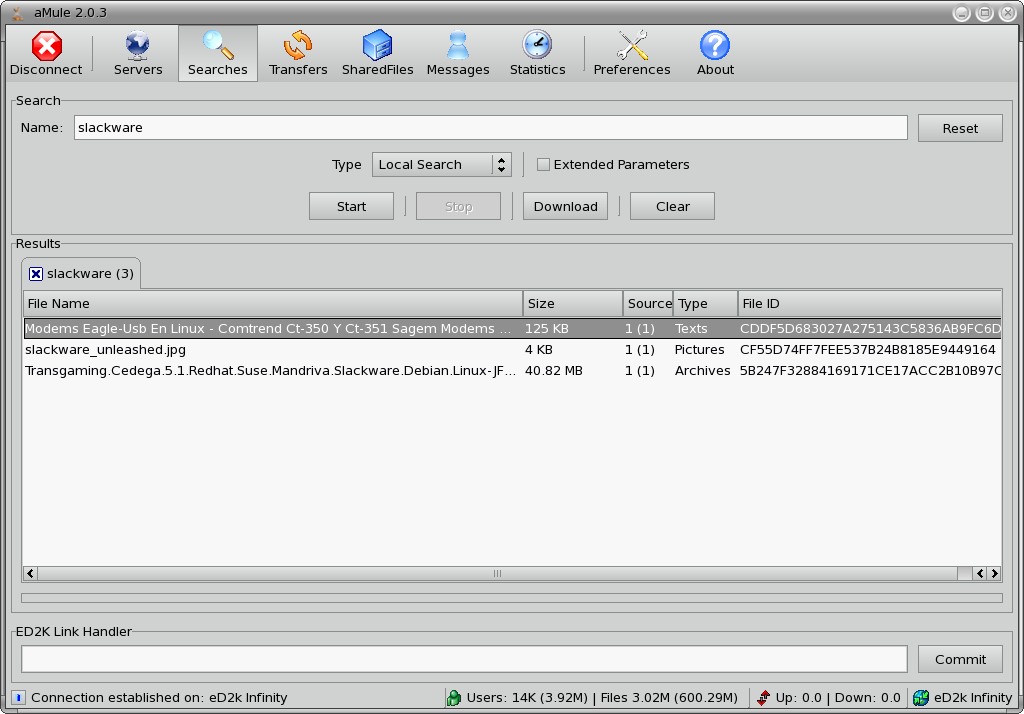This screenshot has height=714, width=1024.
Task: Click the Commit button
Action: click(x=960, y=659)
